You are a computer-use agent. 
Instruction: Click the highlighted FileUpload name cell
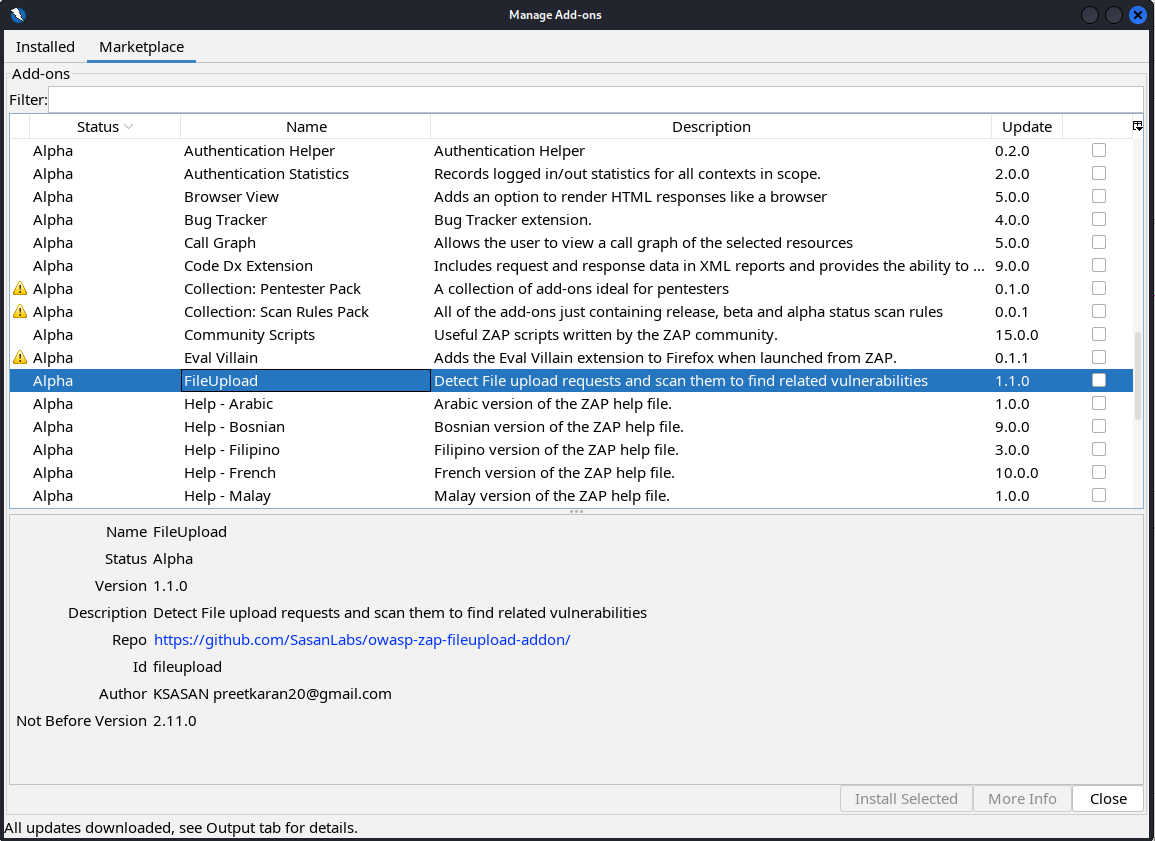[306, 381]
